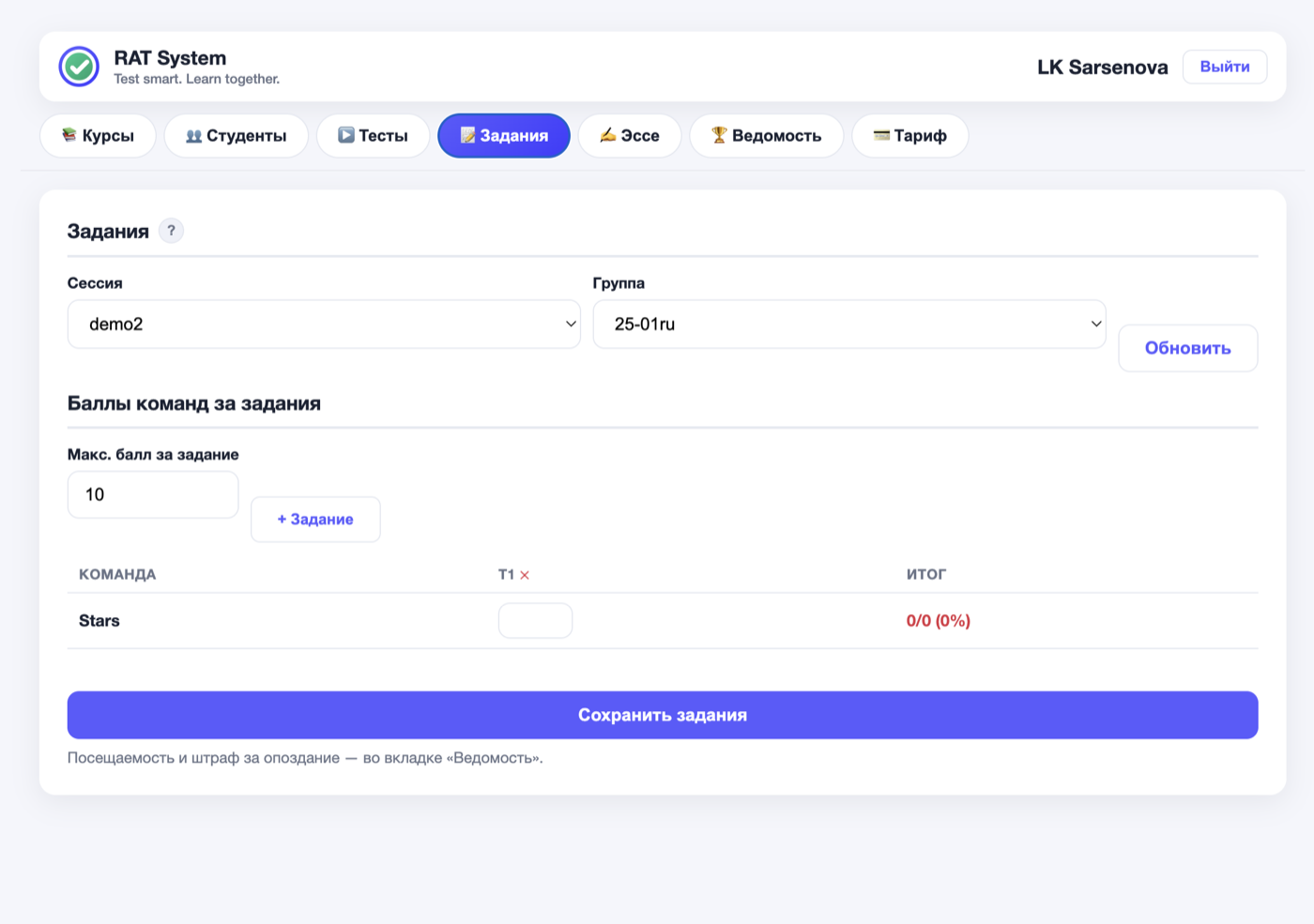Open the Эссе tab
This screenshot has width=1314, height=924.
pyautogui.click(x=630, y=136)
